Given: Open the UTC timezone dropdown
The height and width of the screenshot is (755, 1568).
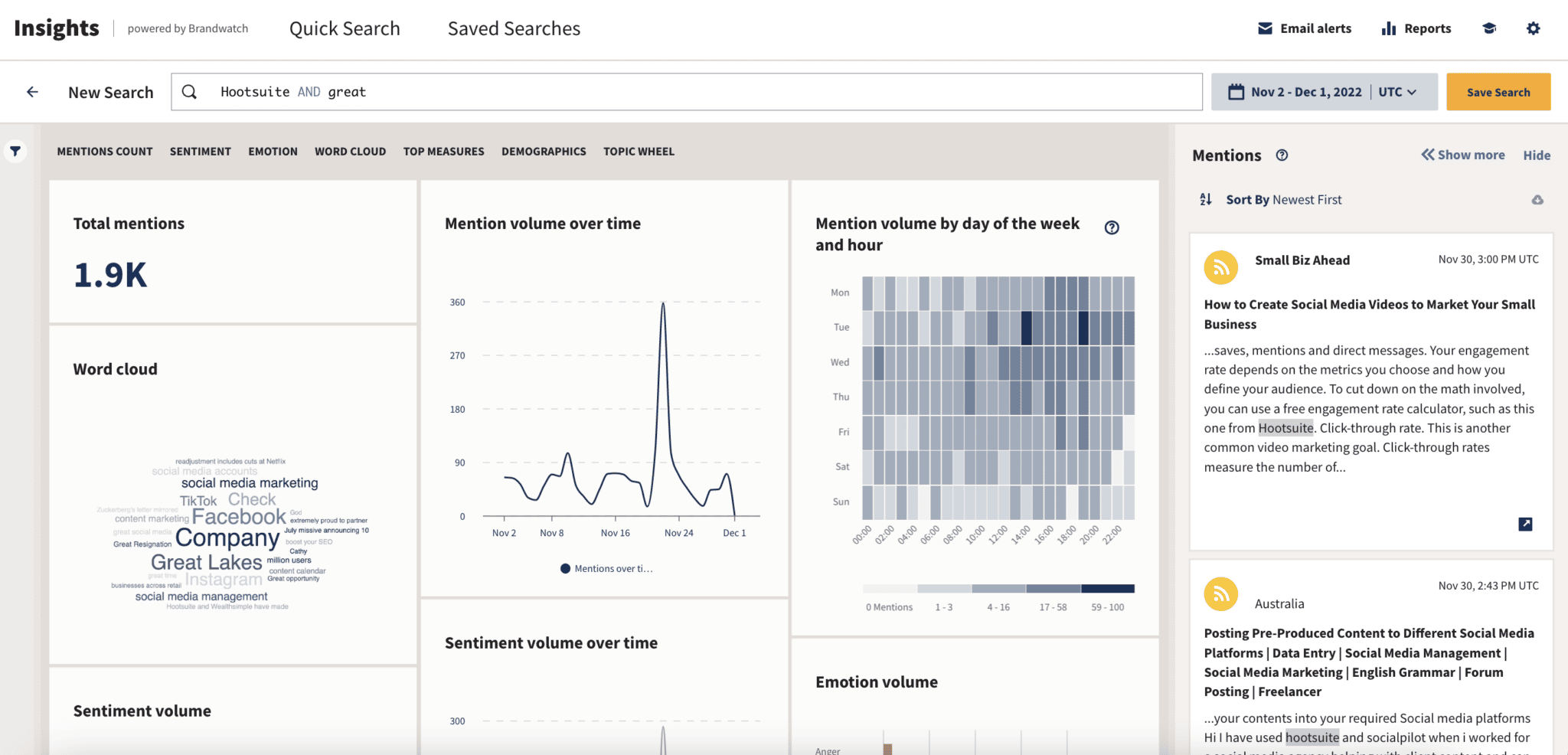Looking at the screenshot, I should point(1397,91).
